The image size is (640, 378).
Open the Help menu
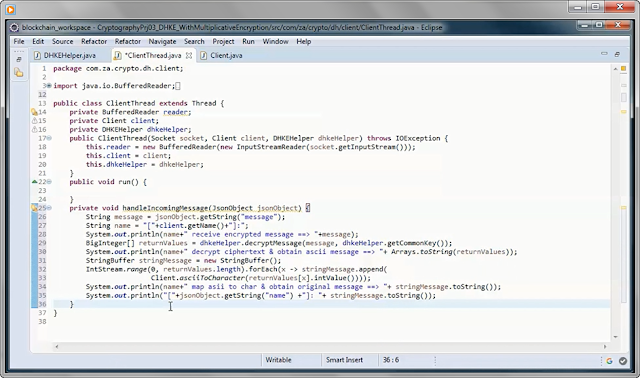coord(304,41)
